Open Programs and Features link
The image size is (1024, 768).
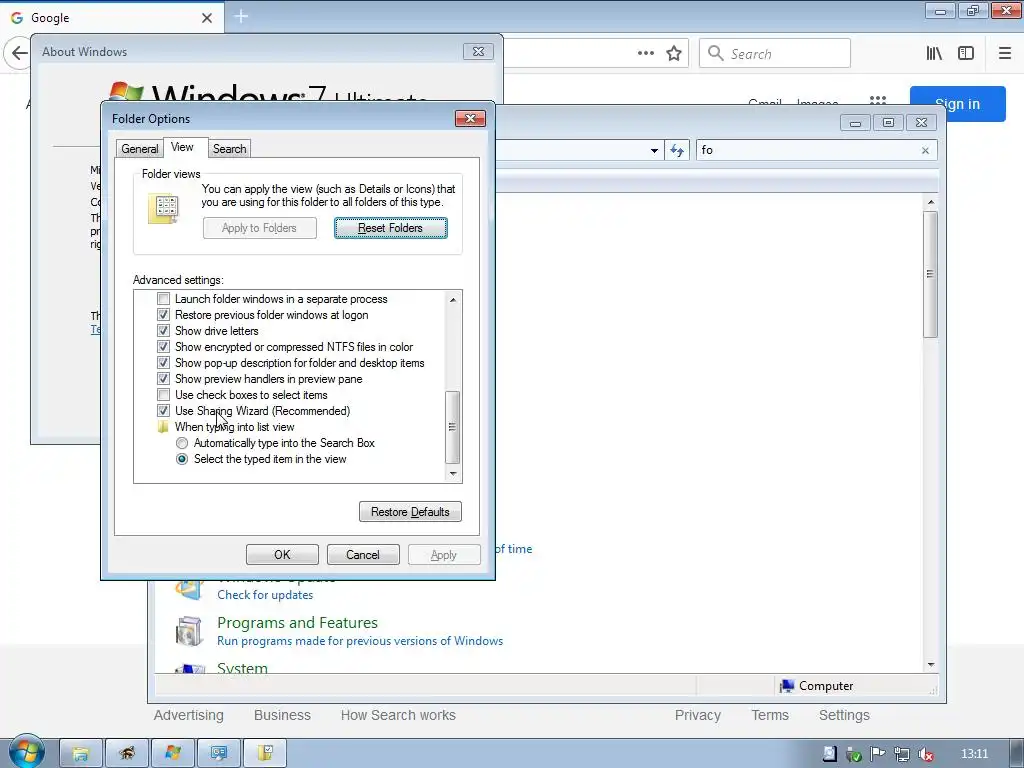pos(297,622)
